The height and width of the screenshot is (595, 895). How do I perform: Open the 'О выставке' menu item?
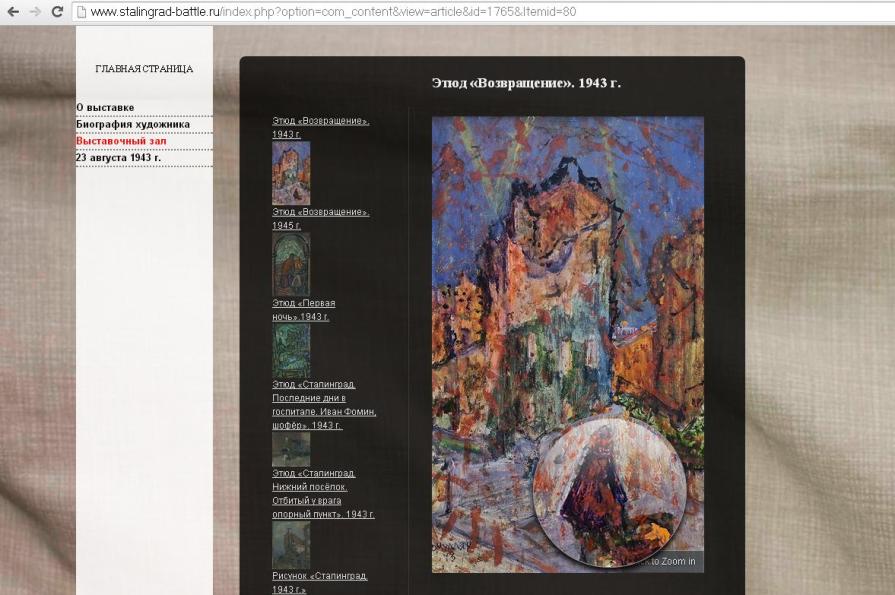click(105, 107)
